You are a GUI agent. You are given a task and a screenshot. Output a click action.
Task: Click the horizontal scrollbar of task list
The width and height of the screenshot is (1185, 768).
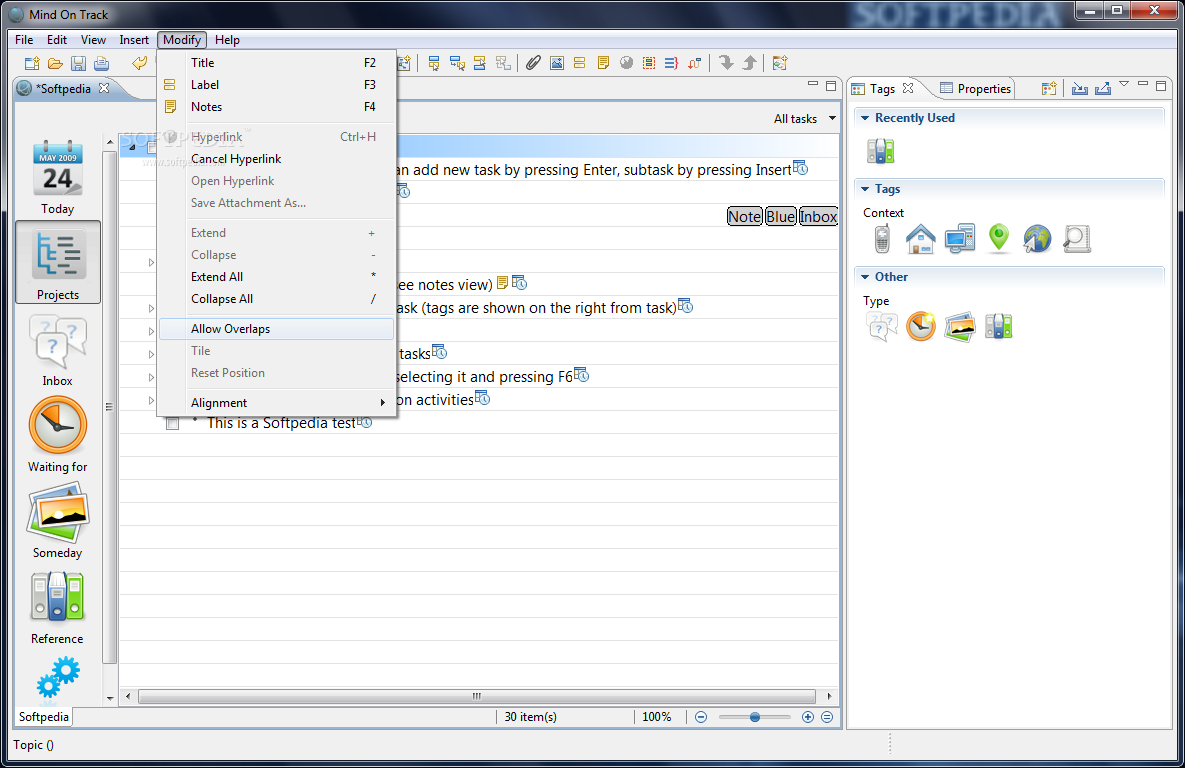point(477,696)
